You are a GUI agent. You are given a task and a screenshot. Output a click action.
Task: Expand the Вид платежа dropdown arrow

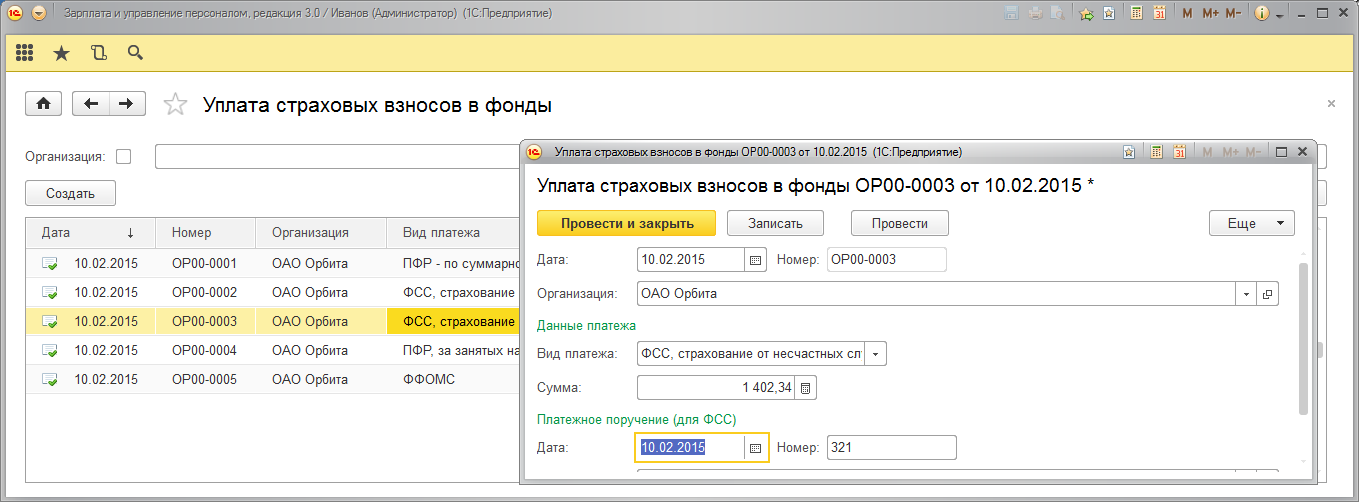(x=876, y=353)
